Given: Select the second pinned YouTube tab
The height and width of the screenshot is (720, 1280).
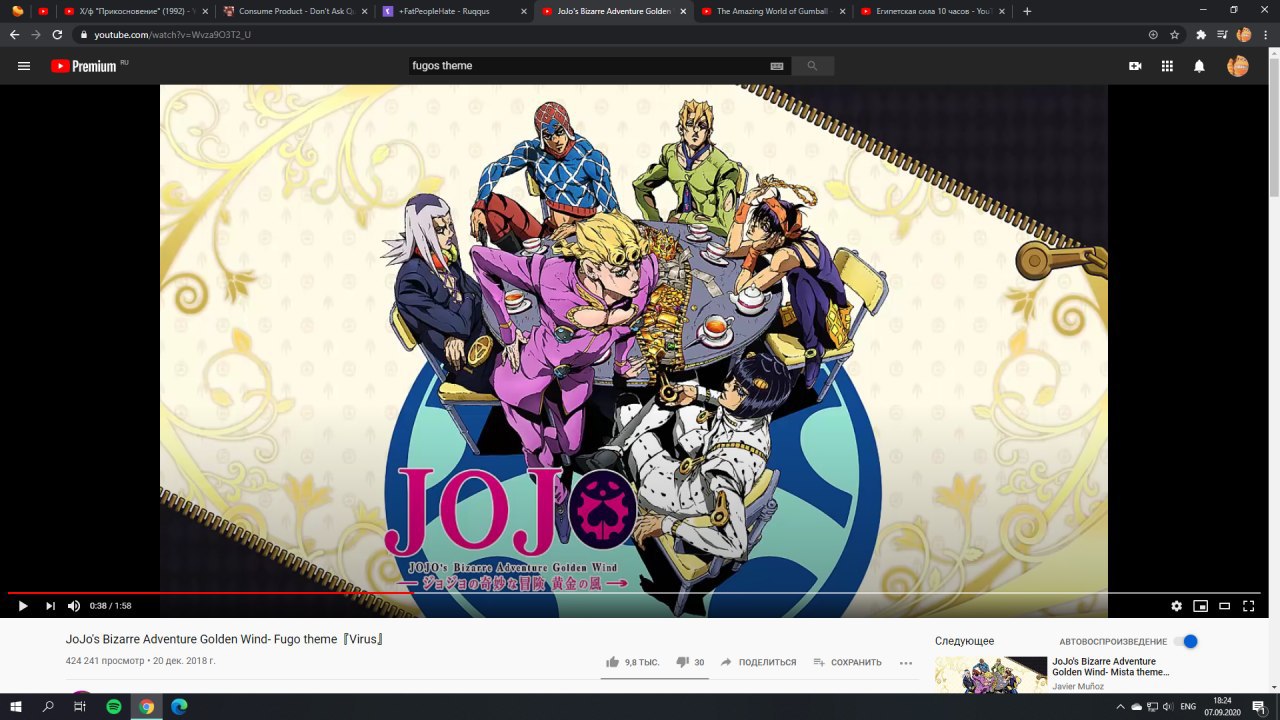Looking at the screenshot, I should coord(43,11).
